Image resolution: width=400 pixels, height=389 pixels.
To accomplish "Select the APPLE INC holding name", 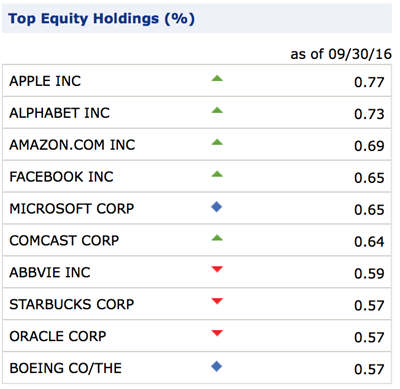I will pyautogui.click(x=45, y=81).
